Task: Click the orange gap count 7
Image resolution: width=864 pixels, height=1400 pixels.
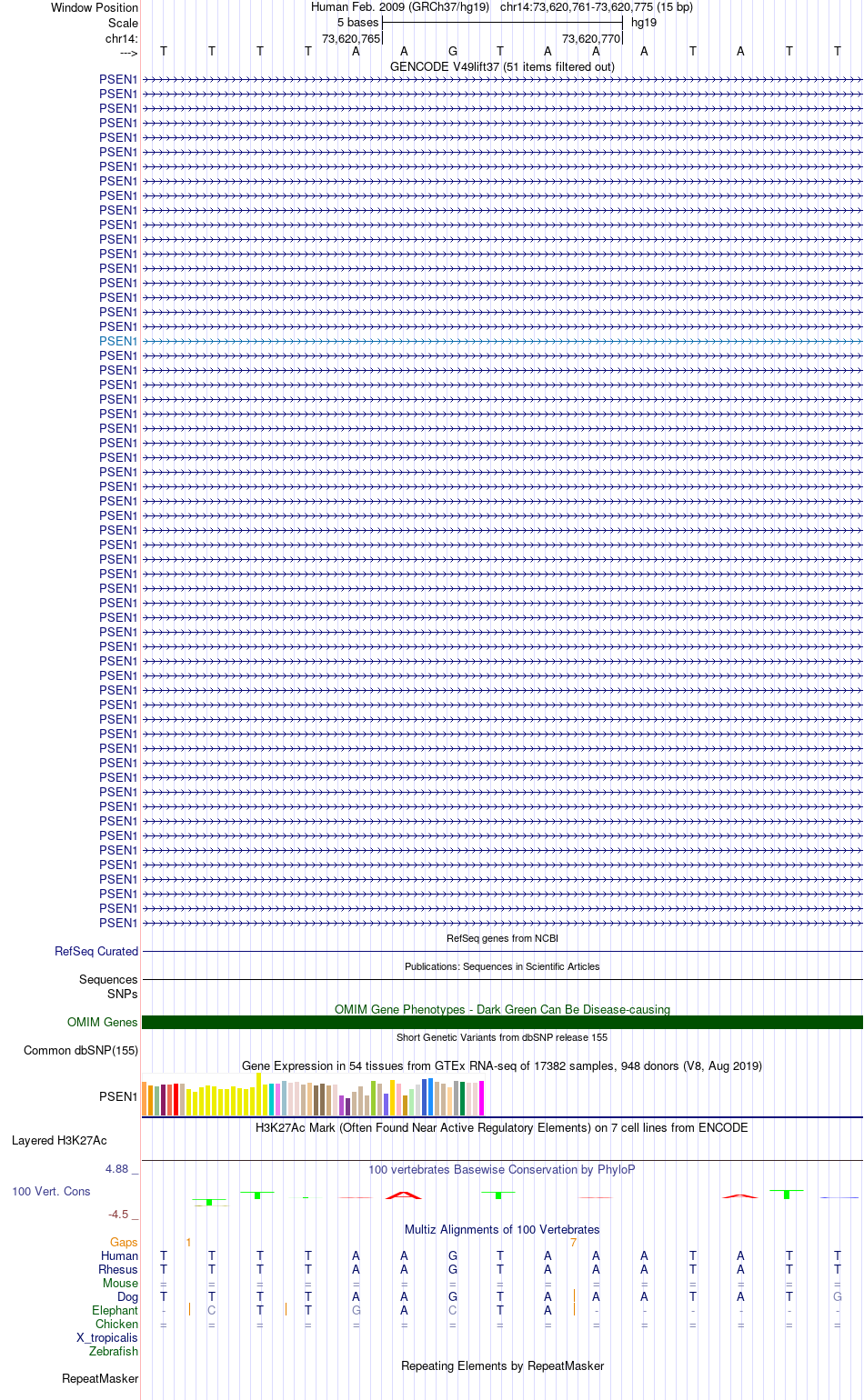Action: [573, 1243]
